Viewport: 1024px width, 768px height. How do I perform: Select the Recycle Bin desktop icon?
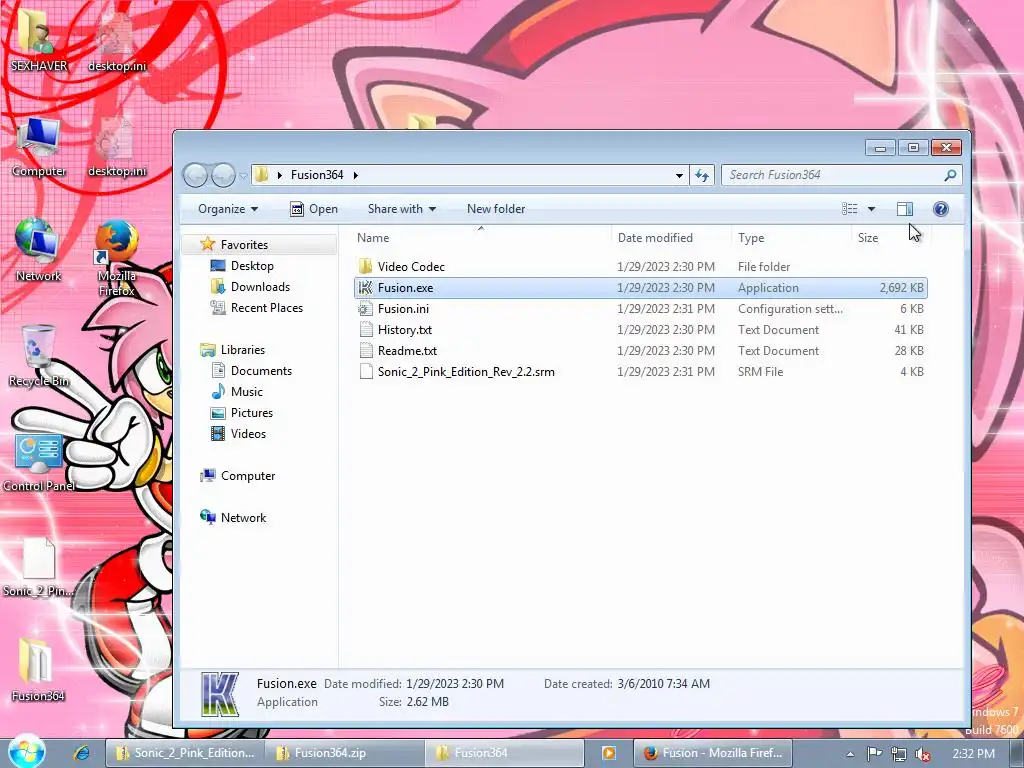[x=38, y=356]
